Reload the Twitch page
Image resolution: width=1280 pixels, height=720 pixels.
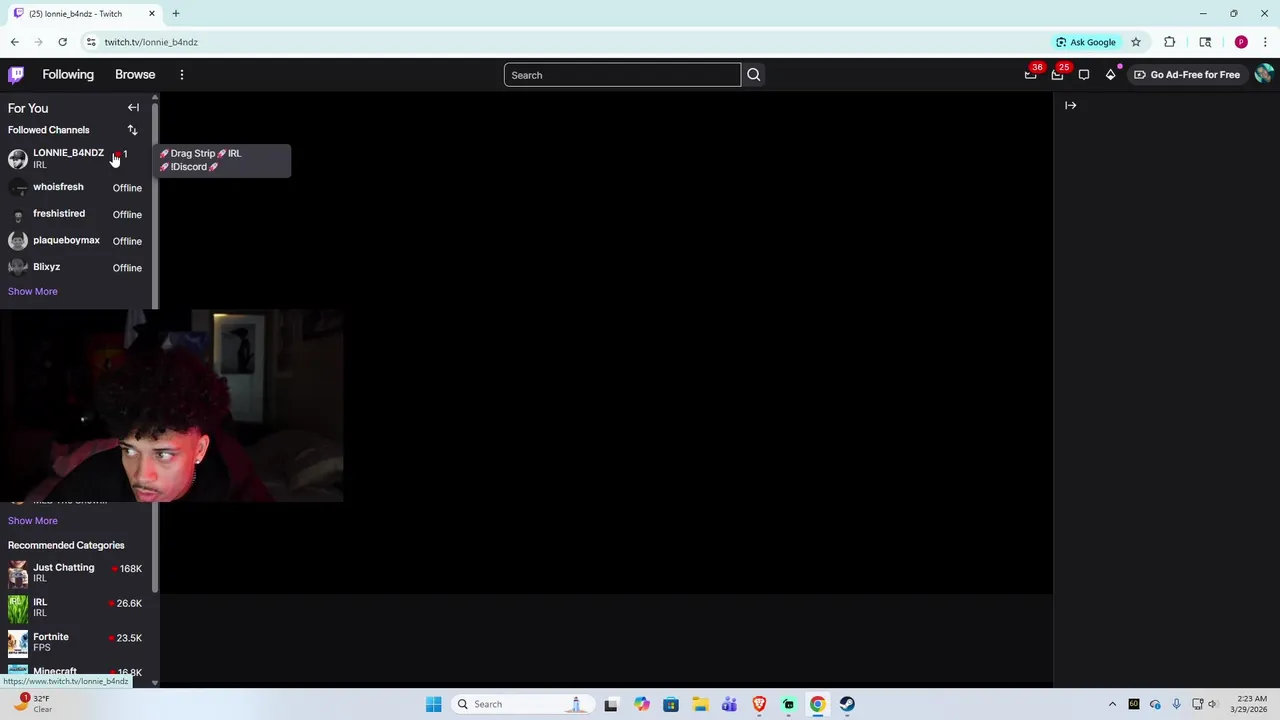coord(62,42)
